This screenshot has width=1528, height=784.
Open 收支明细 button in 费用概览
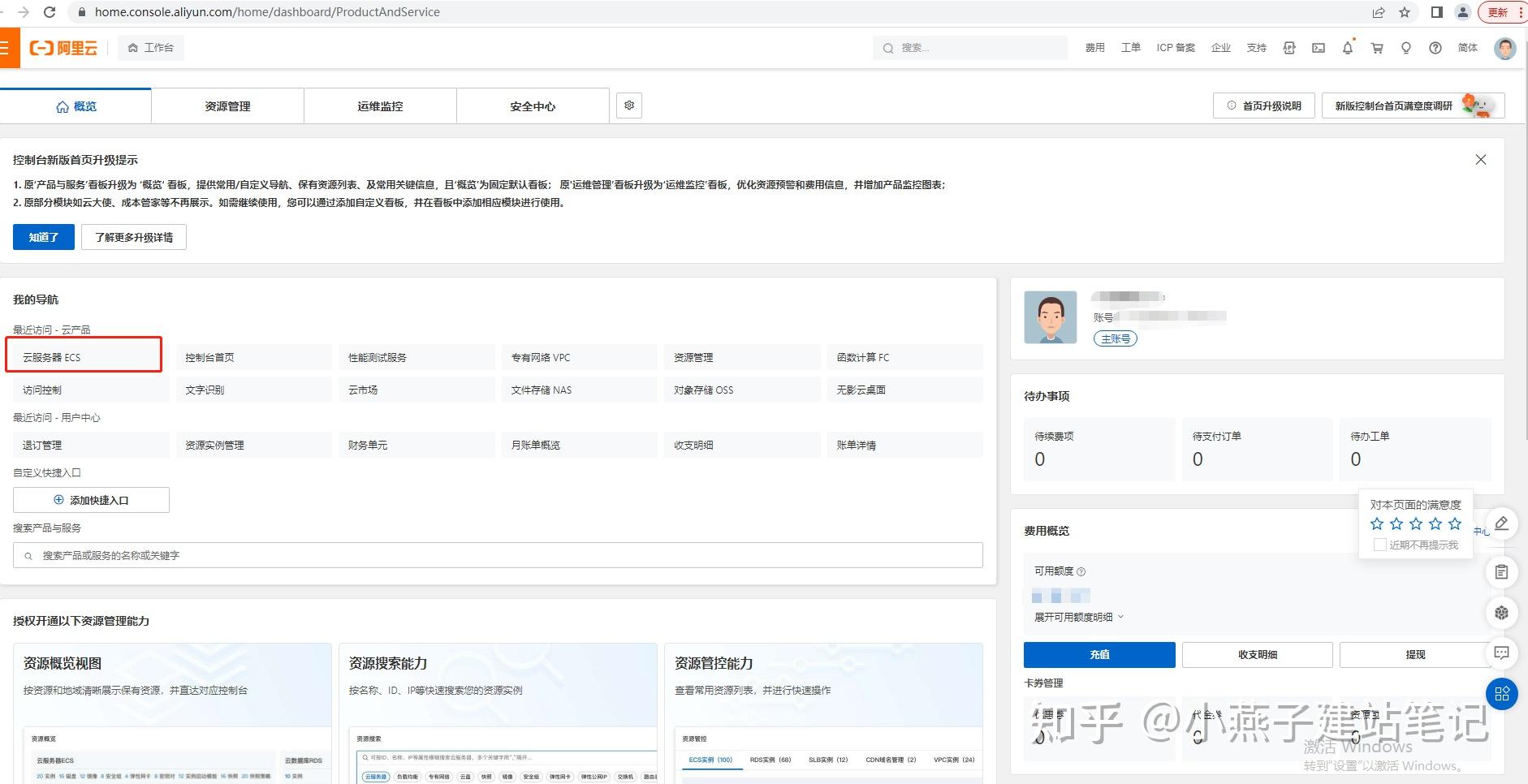[x=1257, y=654]
